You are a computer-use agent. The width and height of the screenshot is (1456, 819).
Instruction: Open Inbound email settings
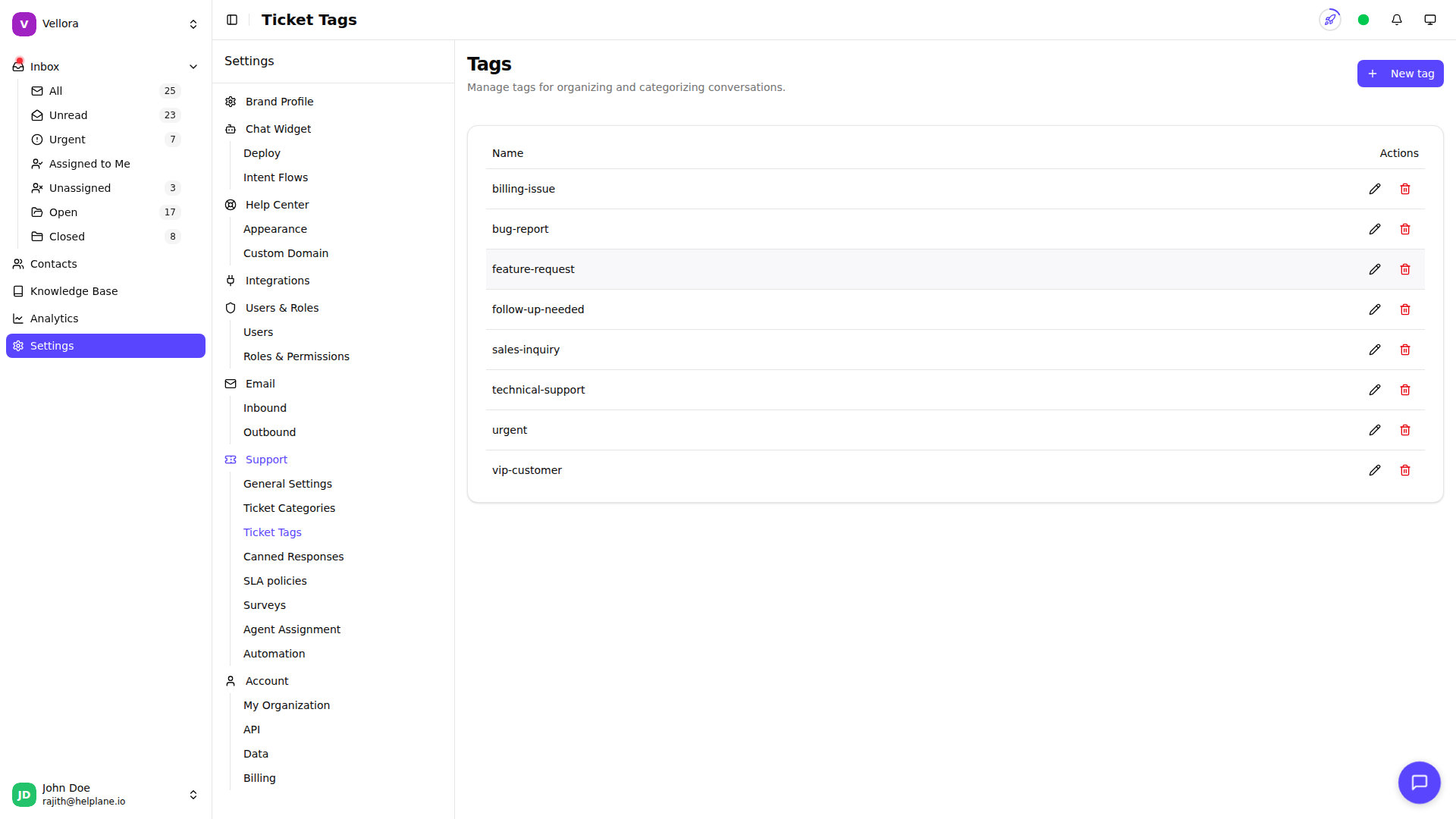265,408
